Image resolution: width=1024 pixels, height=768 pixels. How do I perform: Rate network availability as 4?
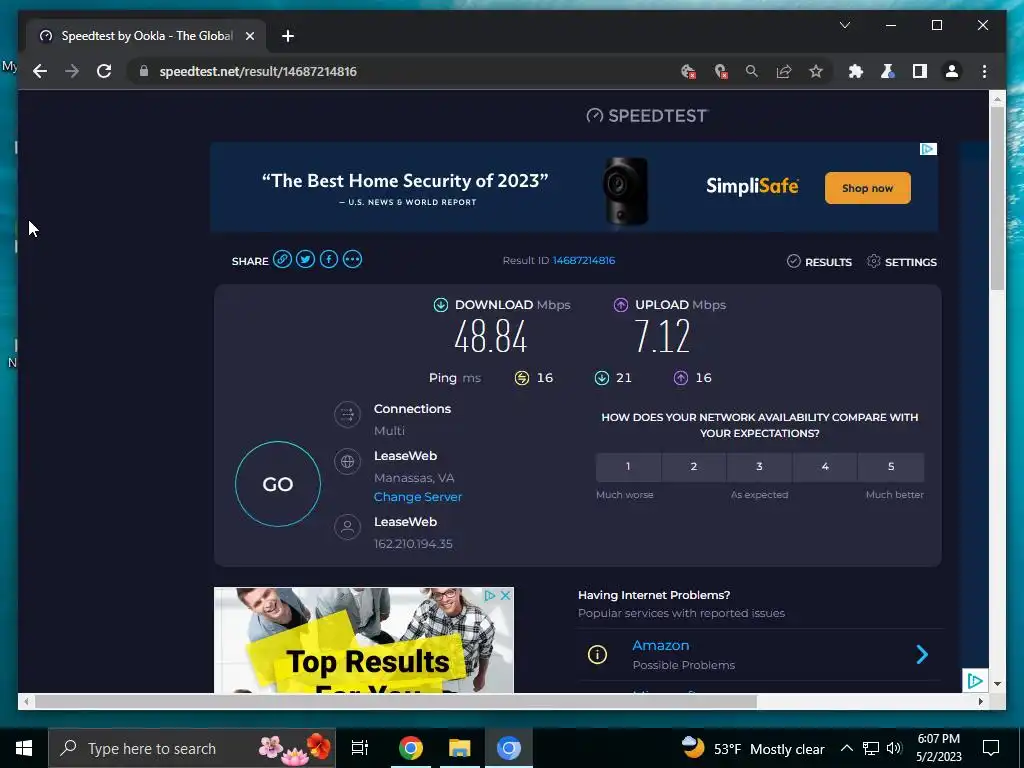coord(825,466)
